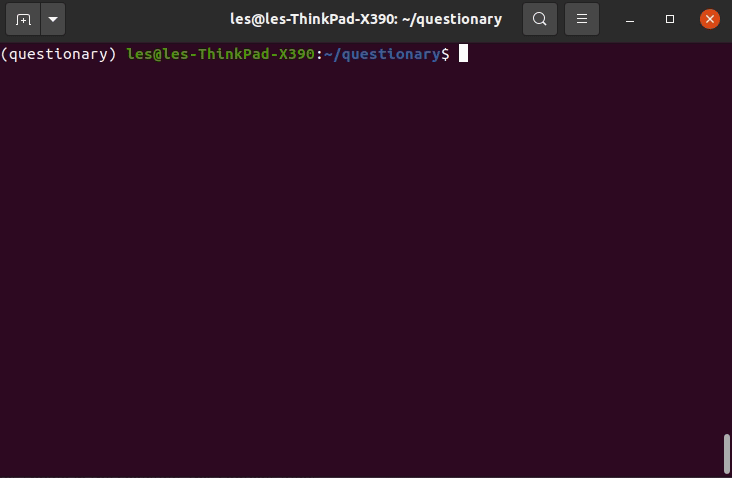Minimize the terminal window

[630, 19]
